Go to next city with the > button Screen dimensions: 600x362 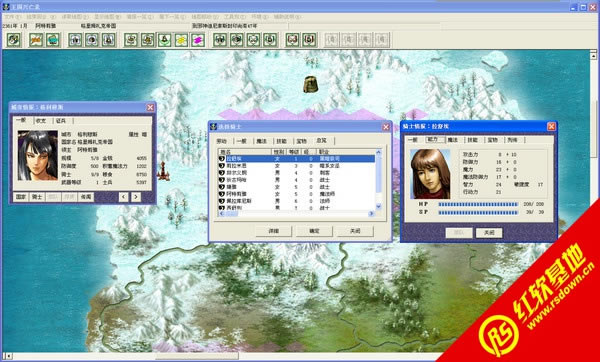[136, 197]
